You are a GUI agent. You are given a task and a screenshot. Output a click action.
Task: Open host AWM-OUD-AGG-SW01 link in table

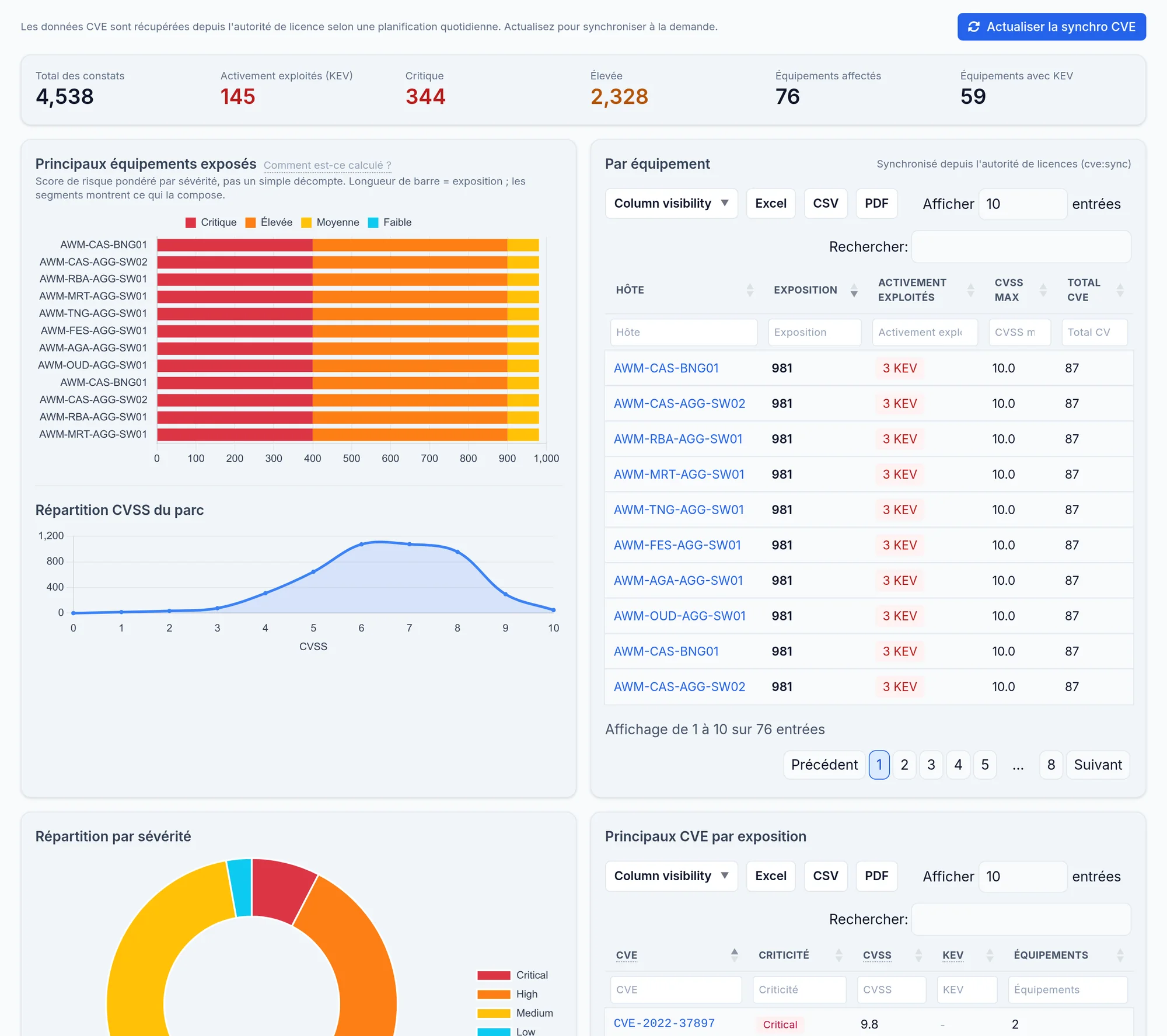tap(679, 616)
